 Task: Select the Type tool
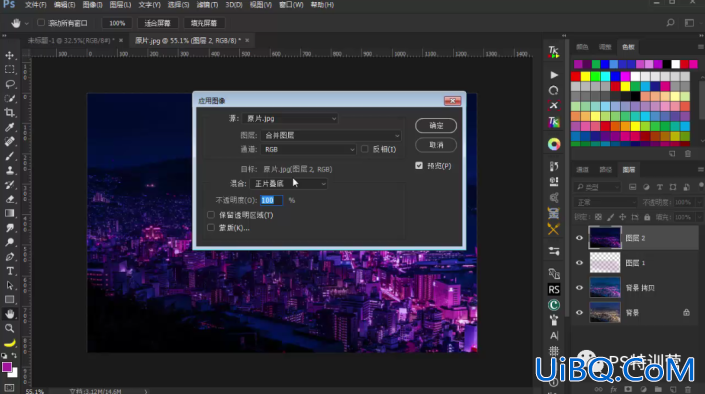[x=9, y=271]
